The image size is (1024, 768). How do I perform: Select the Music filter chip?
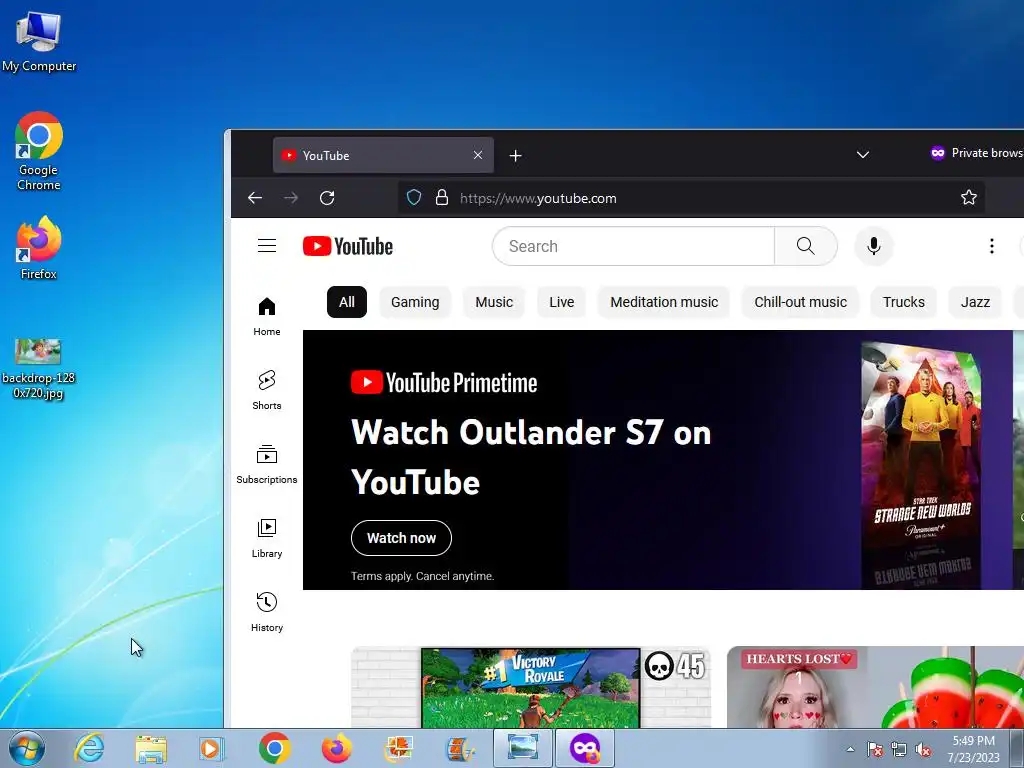(494, 302)
